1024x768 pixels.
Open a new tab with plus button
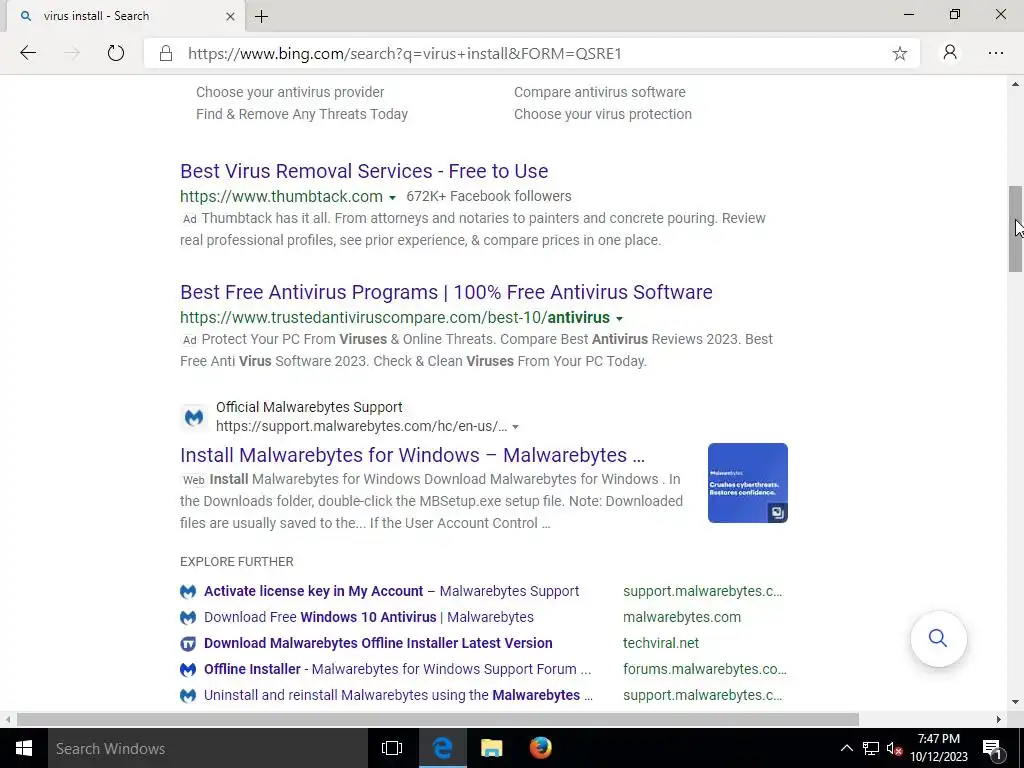coord(261,16)
